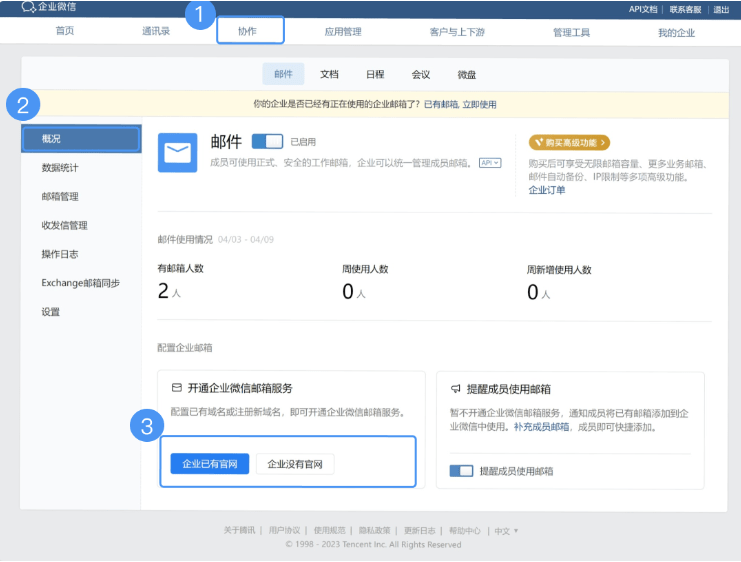The width and height of the screenshot is (741, 562).
Task: Follow the 补充成员邮箱 link
Action: (x=541, y=427)
